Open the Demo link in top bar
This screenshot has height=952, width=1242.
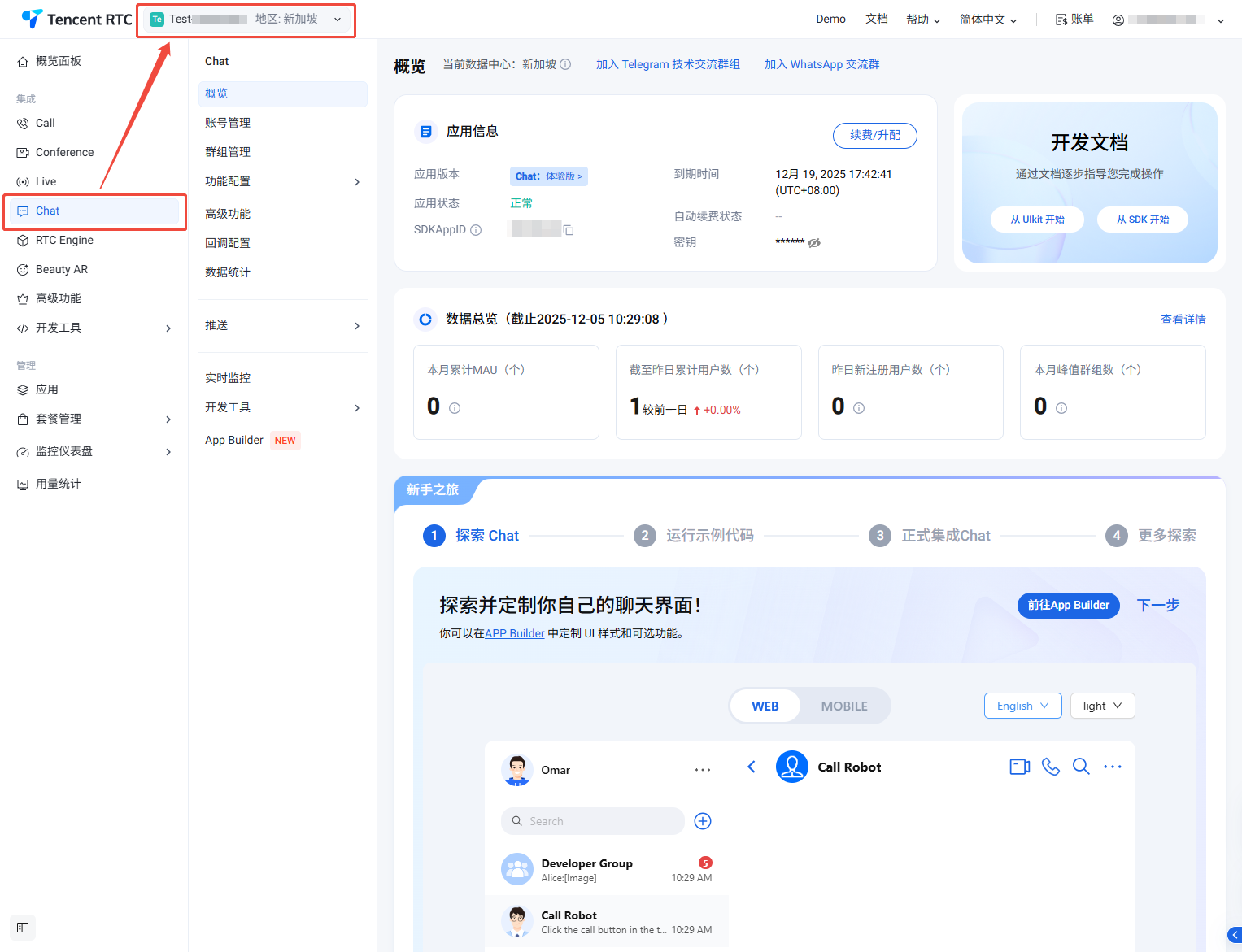(830, 19)
